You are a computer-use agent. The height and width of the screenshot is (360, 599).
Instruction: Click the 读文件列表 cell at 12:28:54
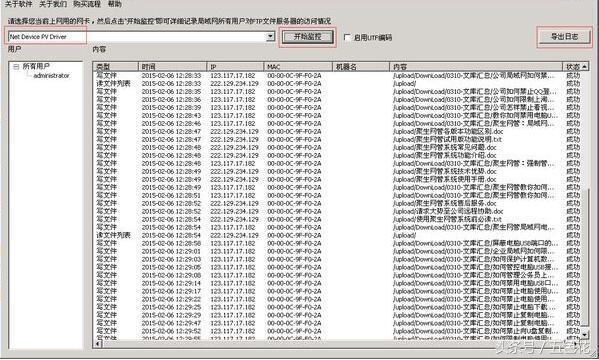coord(113,235)
